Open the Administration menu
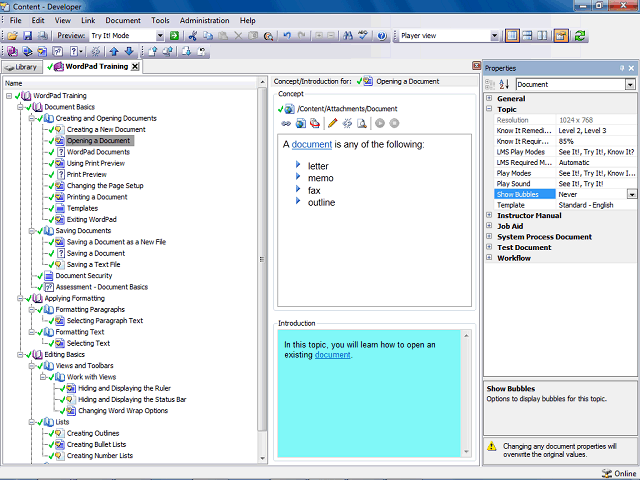Screen dimensions: 640x480 (204, 20)
